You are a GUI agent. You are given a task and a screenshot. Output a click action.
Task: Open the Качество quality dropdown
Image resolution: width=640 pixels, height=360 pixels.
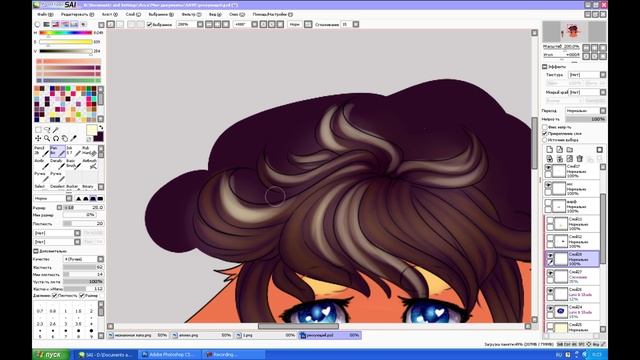tap(83, 259)
